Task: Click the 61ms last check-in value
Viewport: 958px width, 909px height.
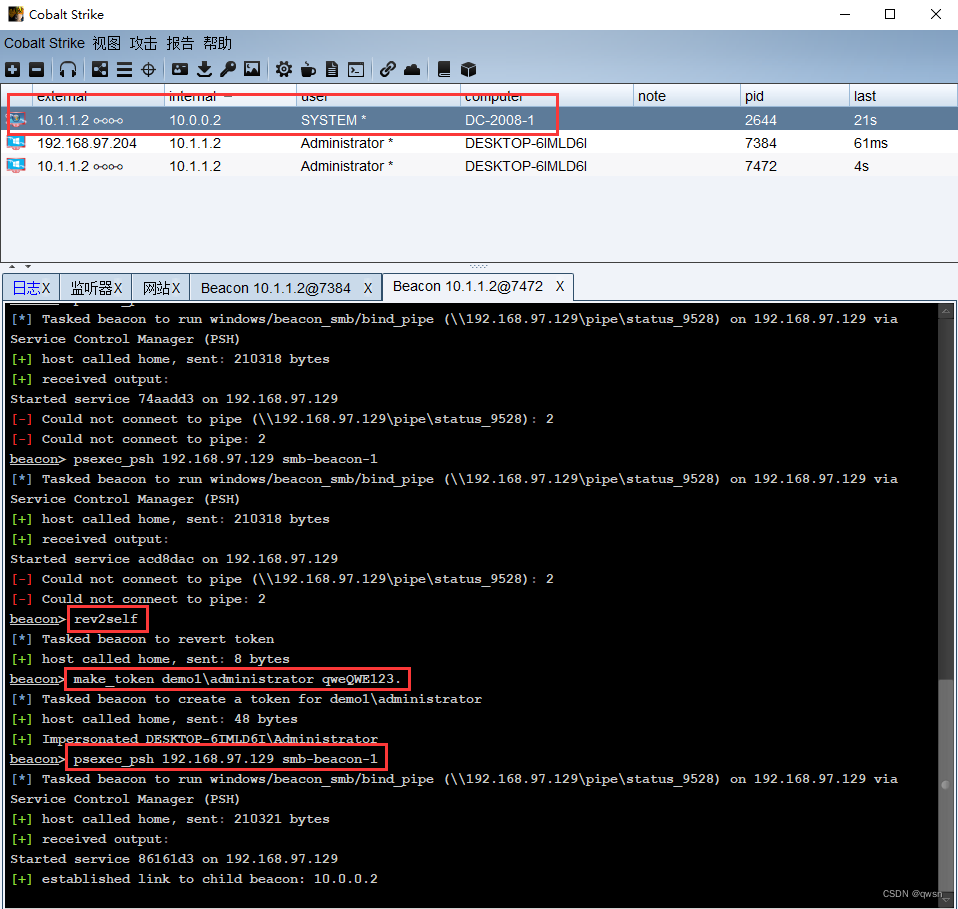Action: [x=871, y=144]
